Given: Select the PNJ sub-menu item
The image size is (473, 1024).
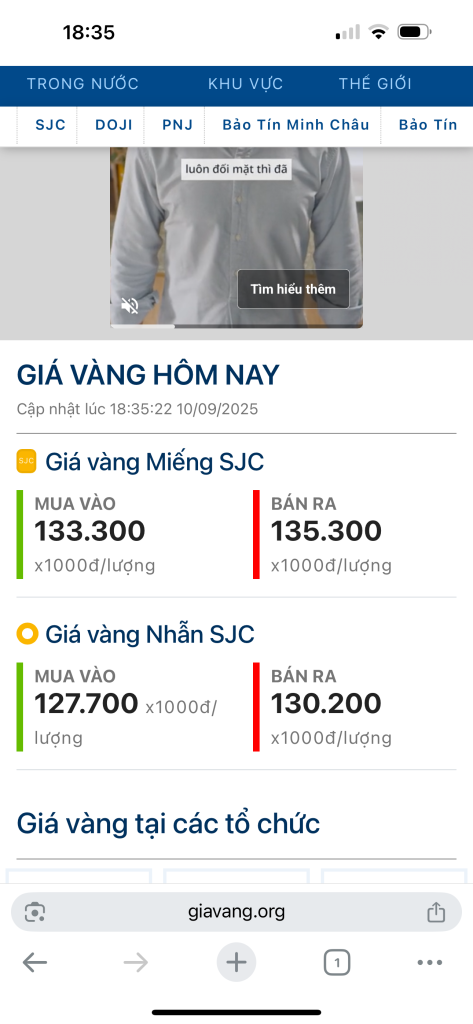Looking at the screenshot, I should 178,125.
